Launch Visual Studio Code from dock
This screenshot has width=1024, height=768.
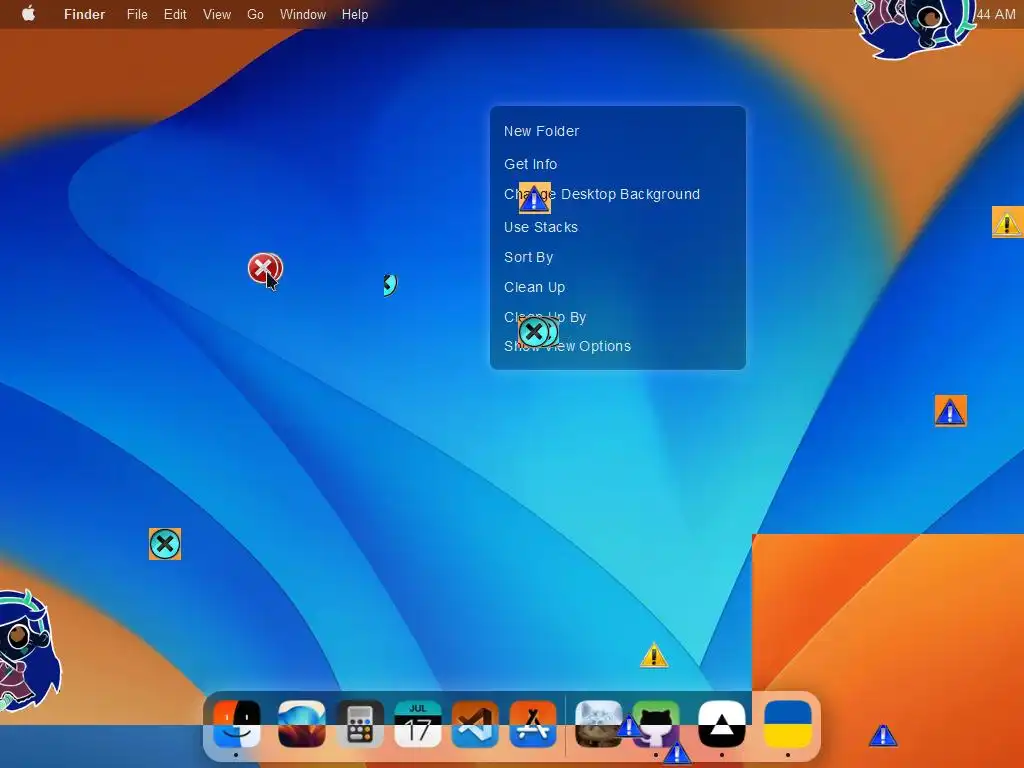[x=475, y=724]
